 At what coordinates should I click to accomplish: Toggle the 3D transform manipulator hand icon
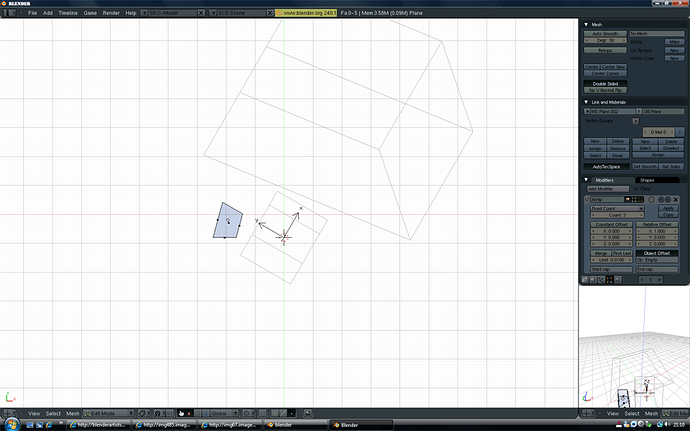click(181, 413)
